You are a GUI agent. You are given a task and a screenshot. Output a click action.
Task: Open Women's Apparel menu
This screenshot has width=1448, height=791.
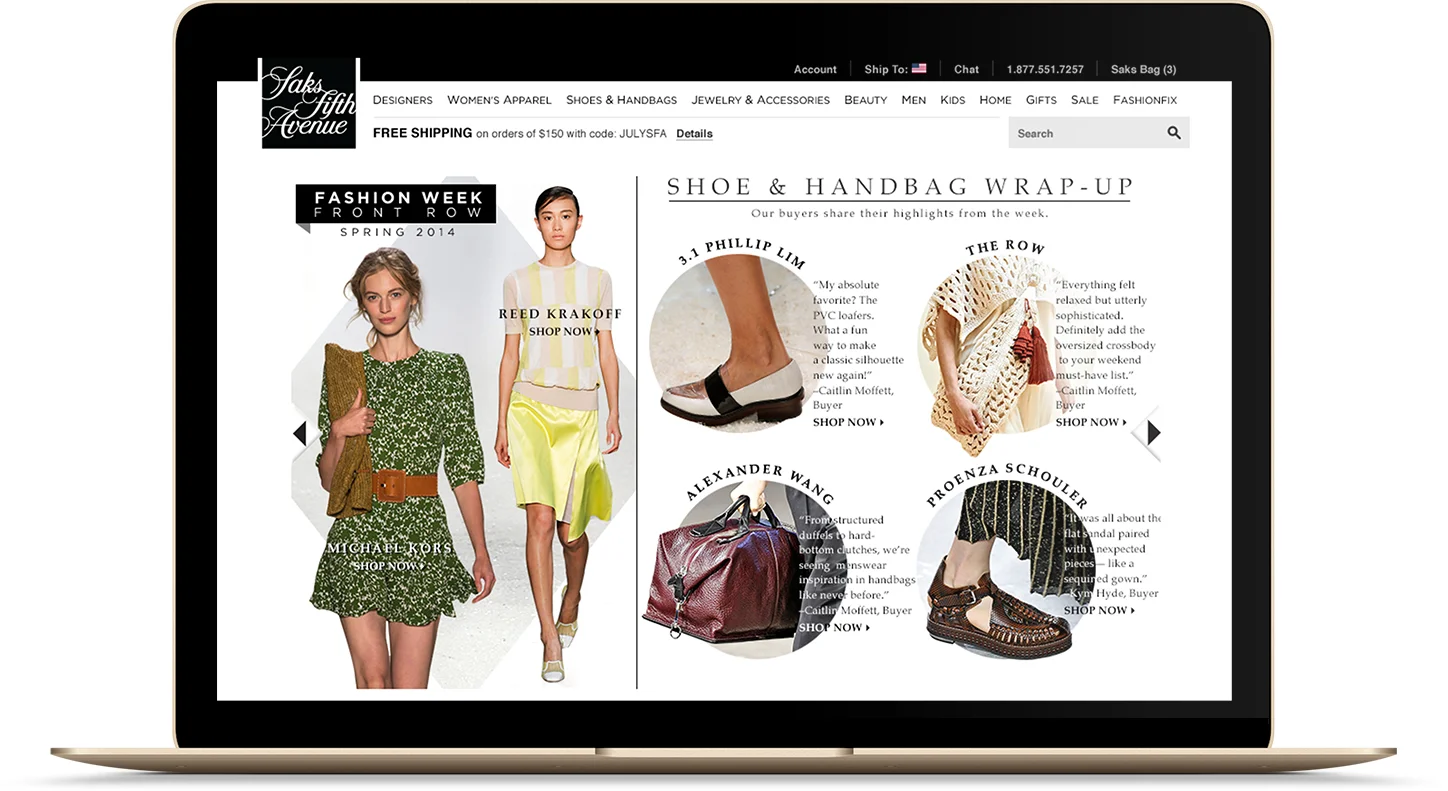pos(499,100)
